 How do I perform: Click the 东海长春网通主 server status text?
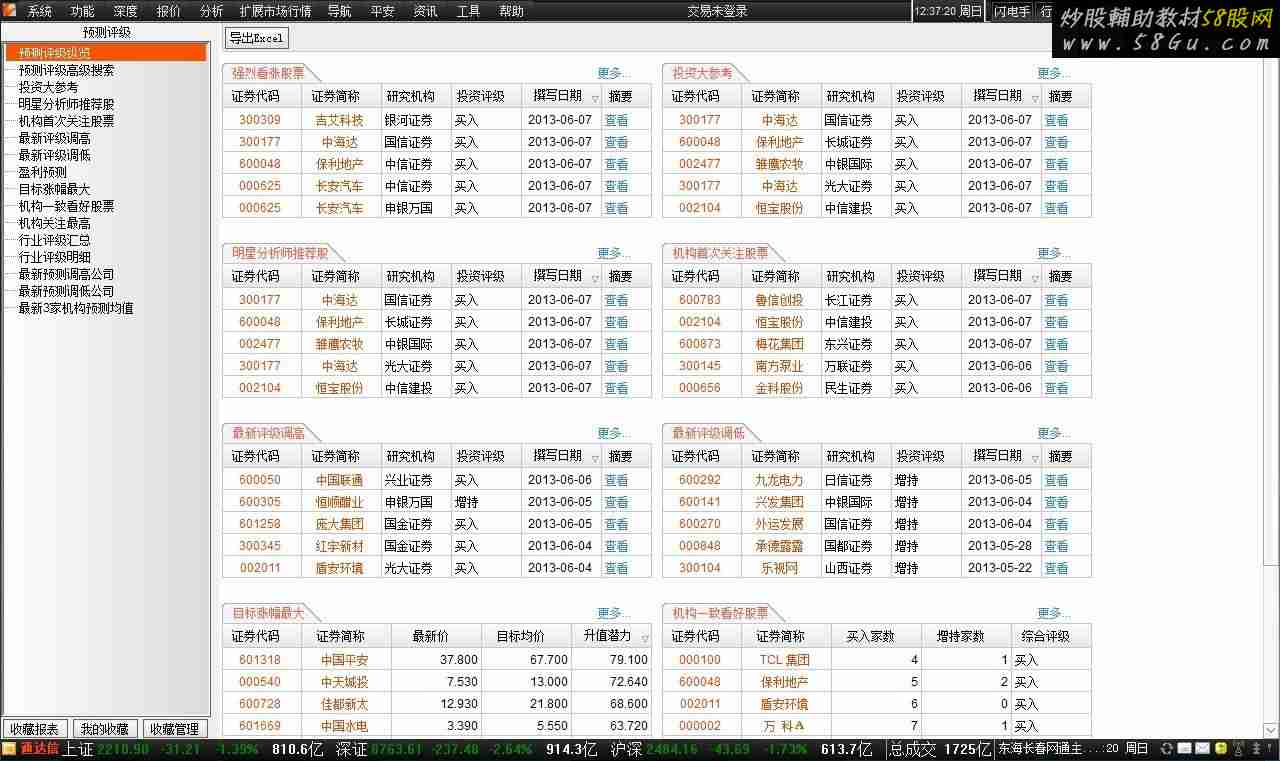pos(1041,748)
